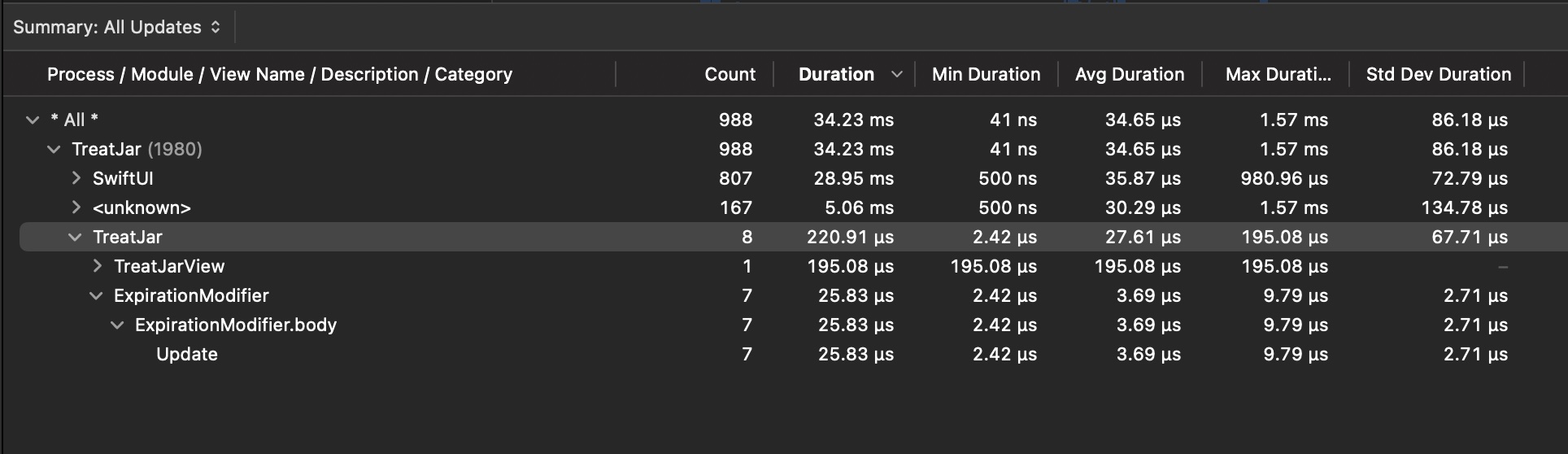Sort by the Count column header
Screen dimensions: 1568x454
click(730, 74)
